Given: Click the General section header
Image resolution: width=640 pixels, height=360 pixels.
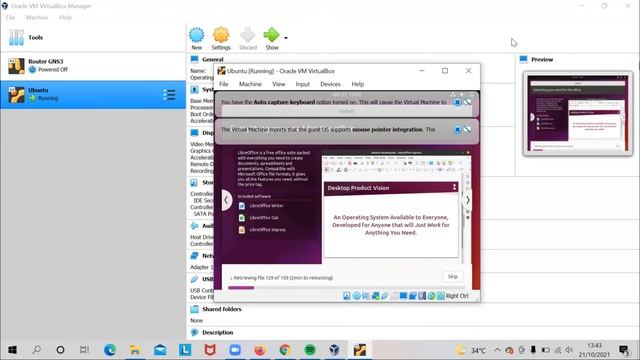Looking at the screenshot, I should pyautogui.click(x=213, y=60).
